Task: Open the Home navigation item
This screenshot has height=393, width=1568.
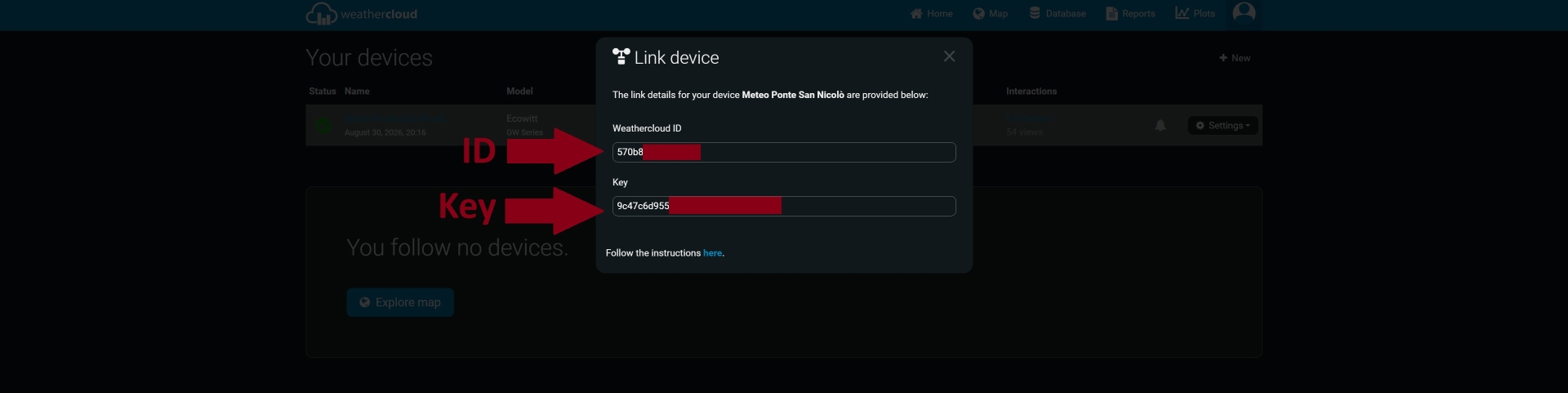Action: click(932, 14)
